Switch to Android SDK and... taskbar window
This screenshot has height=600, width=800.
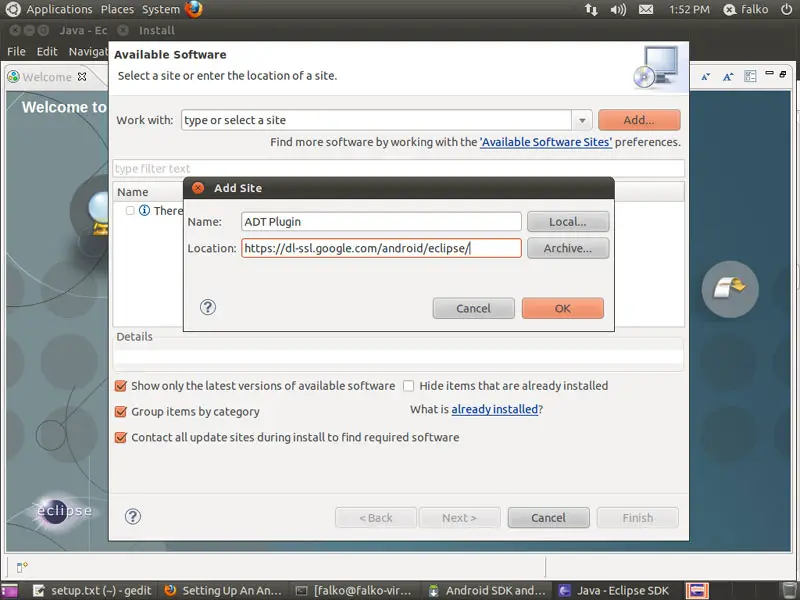point(486,590)
